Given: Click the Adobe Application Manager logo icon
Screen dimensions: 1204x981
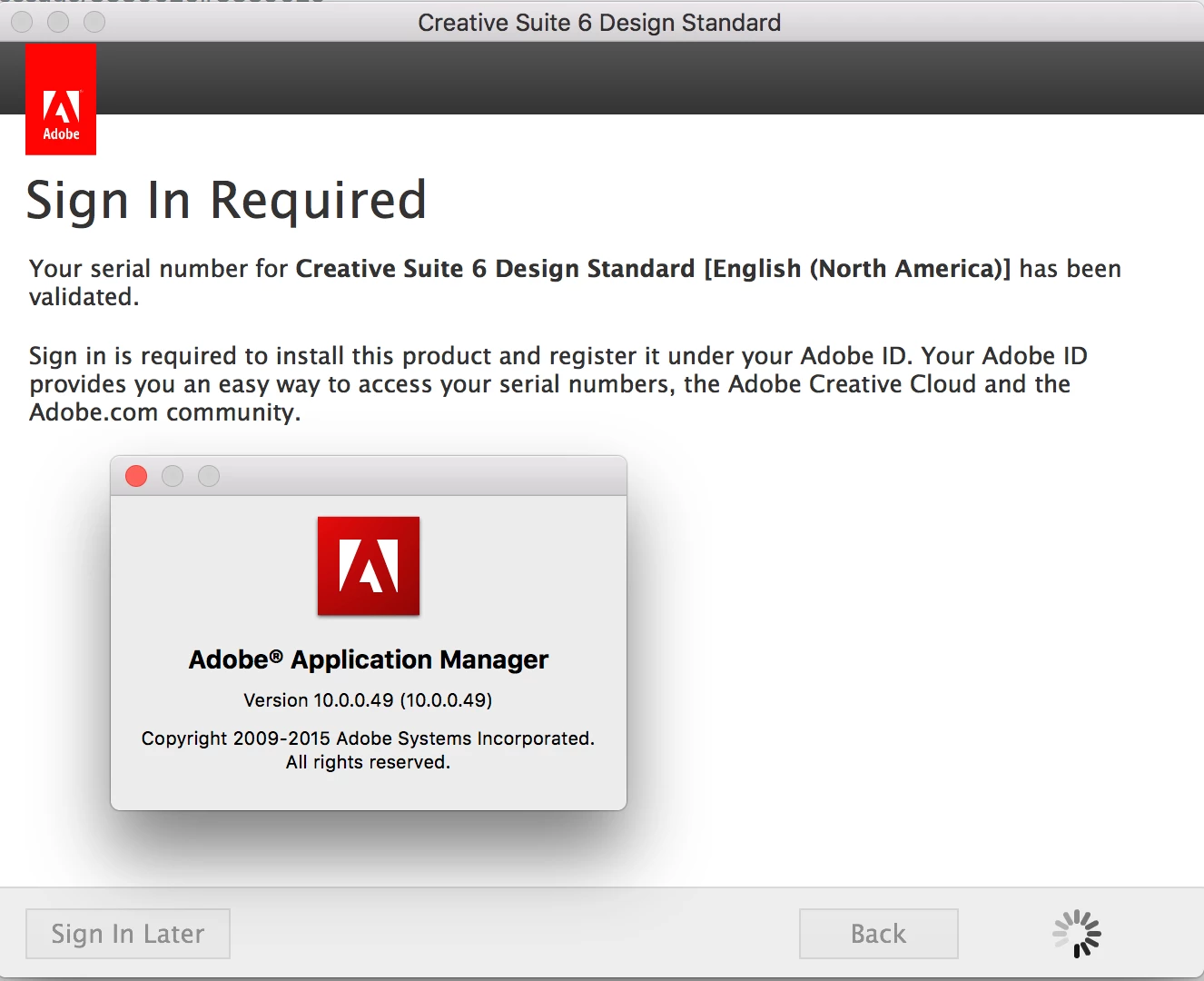Looking at the screenshot, I should click(369, 566).
